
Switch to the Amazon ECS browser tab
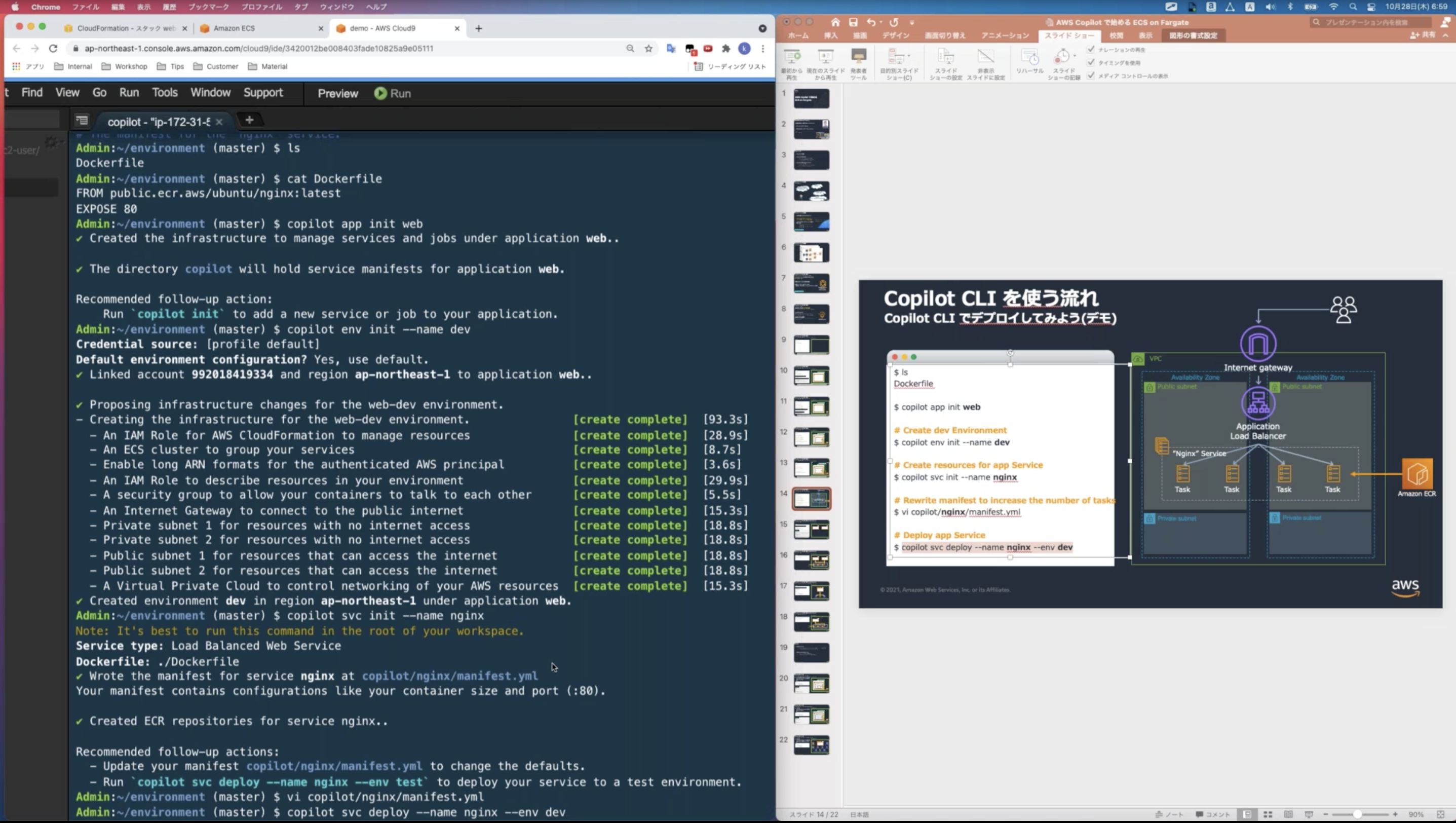(x=234, y=28)
